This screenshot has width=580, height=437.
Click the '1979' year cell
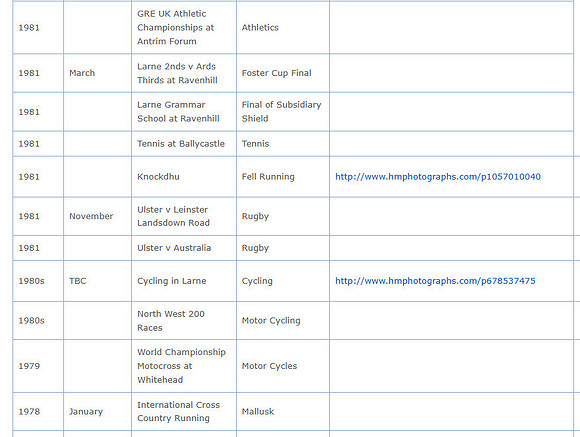point(38,366)
